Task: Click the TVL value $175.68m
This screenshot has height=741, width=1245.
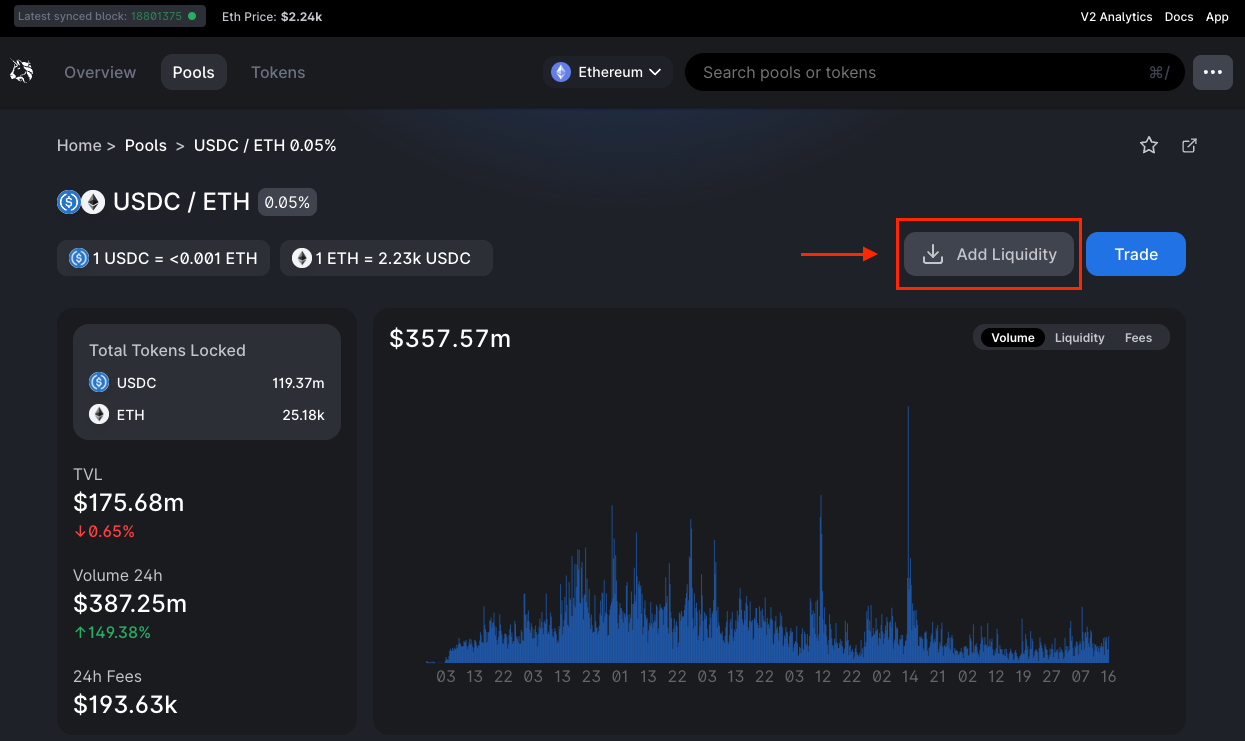Action: click(x=129, y=502)
